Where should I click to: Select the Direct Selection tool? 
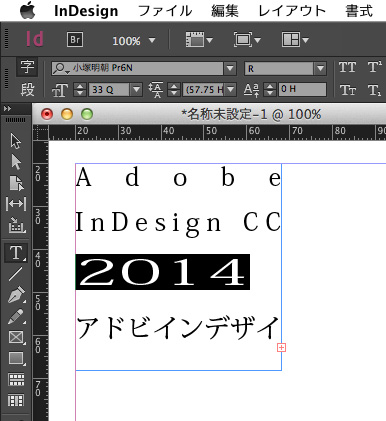(16, 162)
